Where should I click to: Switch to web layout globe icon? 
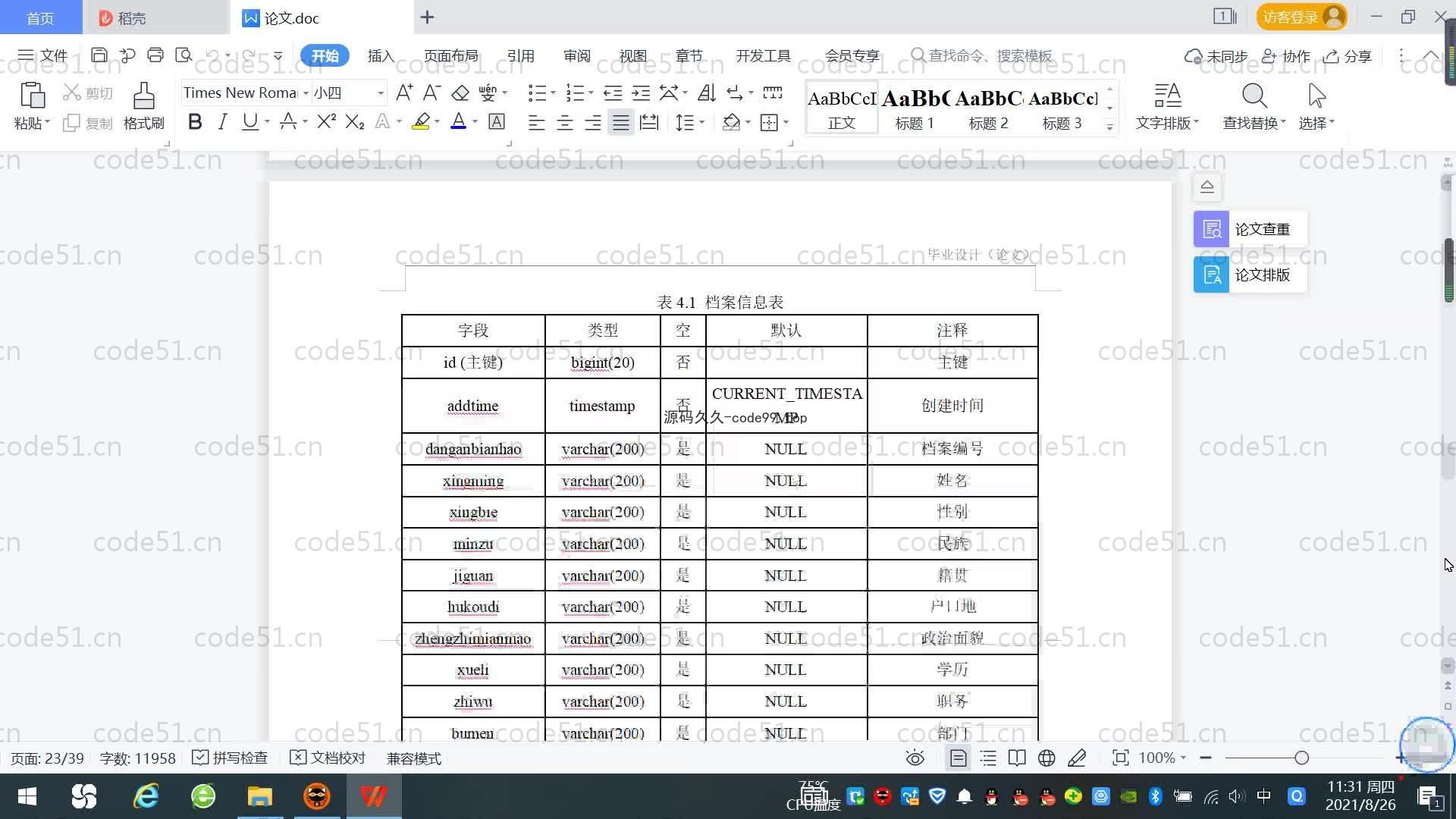[1046, 758]
